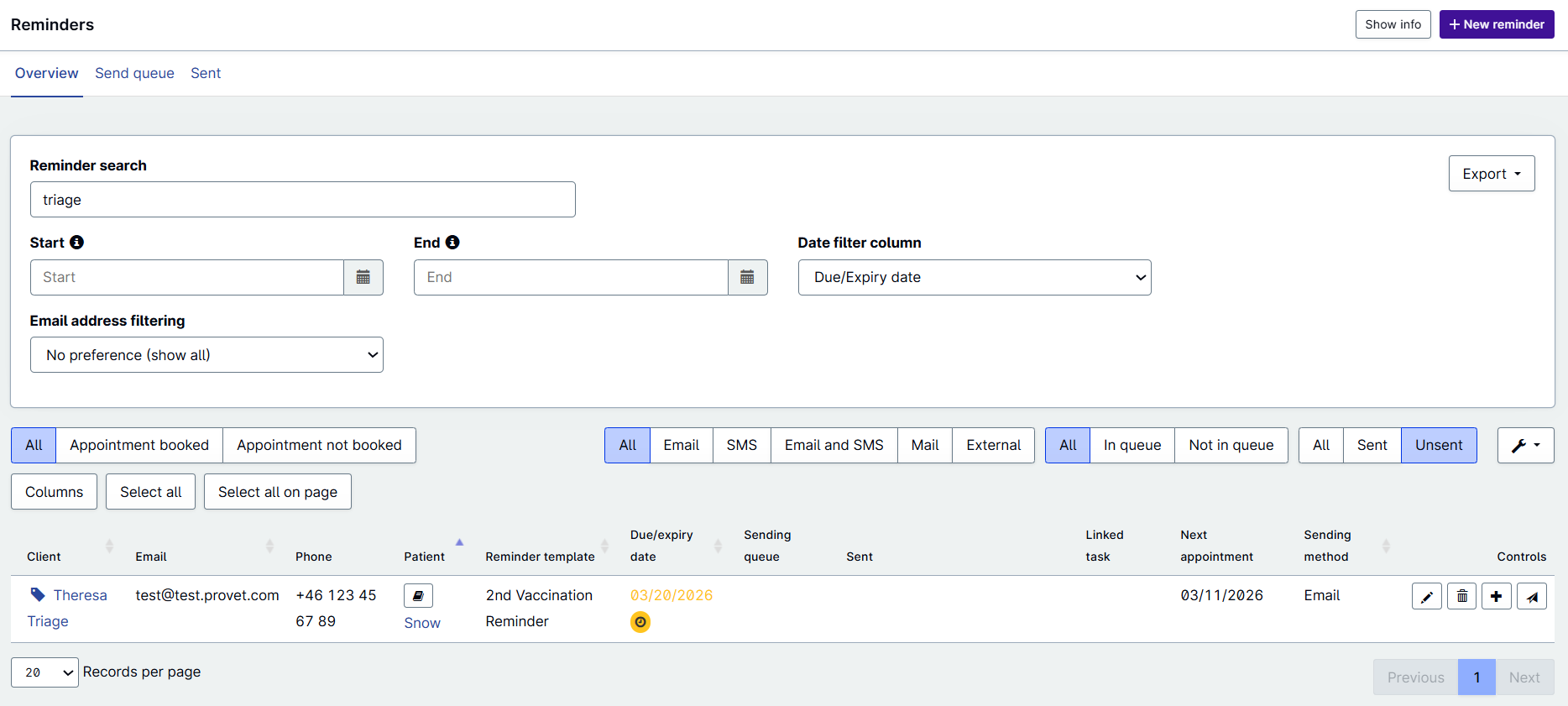Select the Mail sending method filter
Image resolution: width=1568 pixels, height=706 pixels.
(925, 445)
